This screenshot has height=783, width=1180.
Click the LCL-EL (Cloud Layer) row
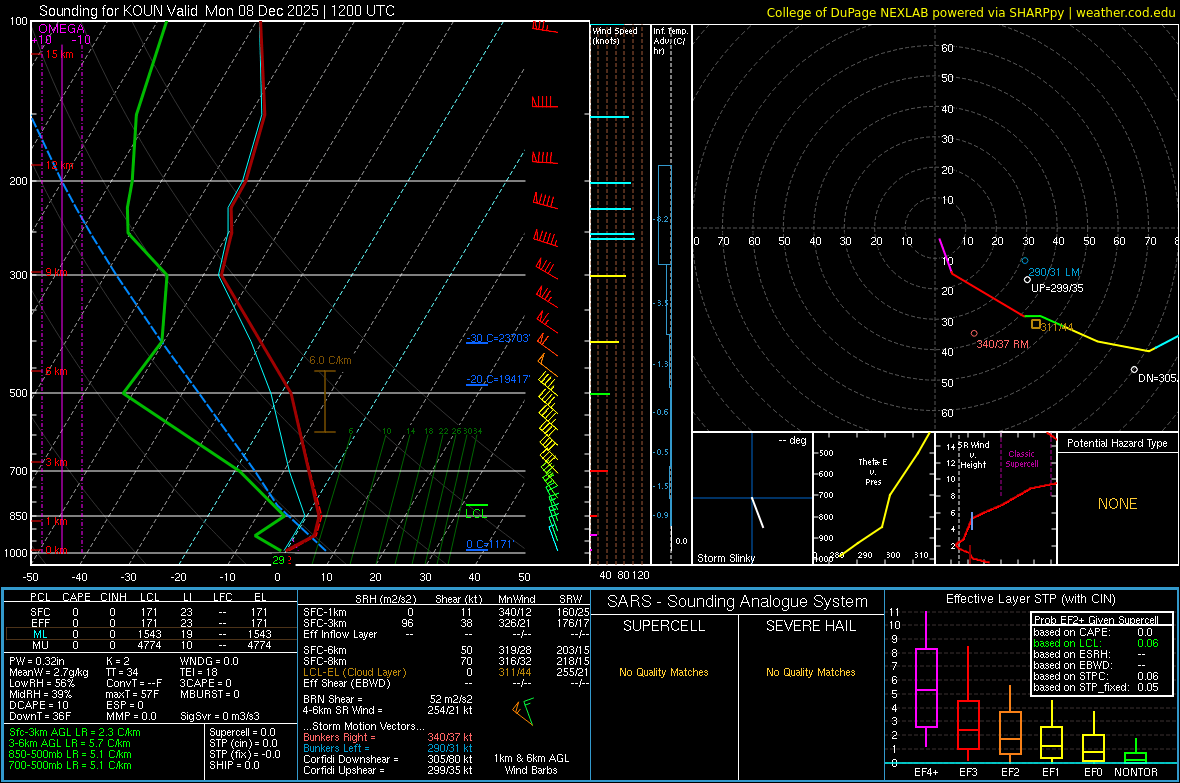click(x=446, y=672)
